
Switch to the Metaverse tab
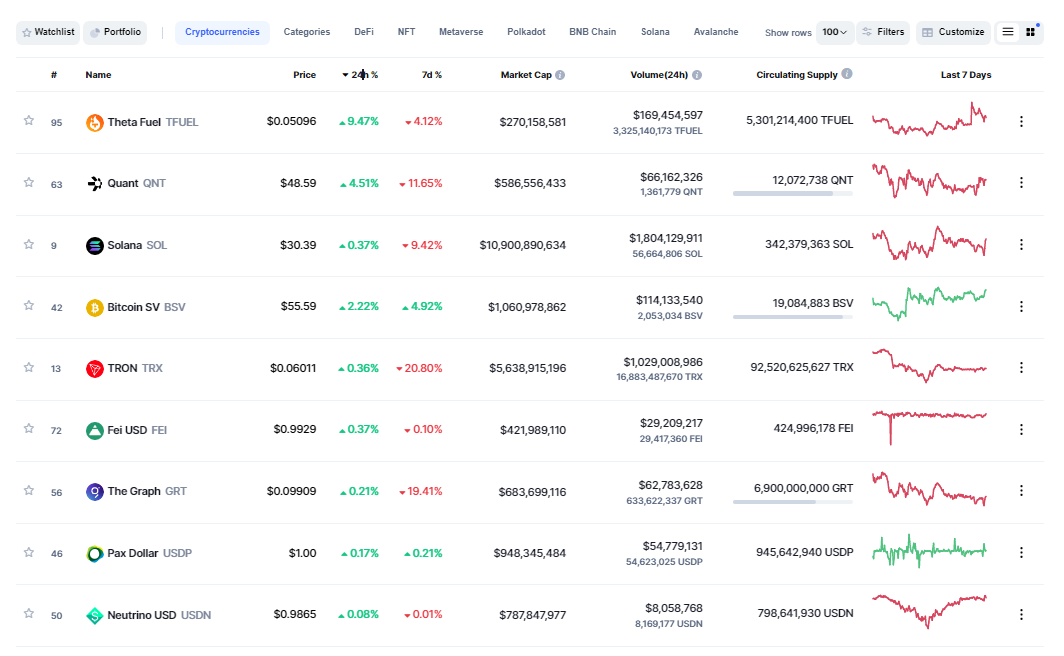pos(461,32)
